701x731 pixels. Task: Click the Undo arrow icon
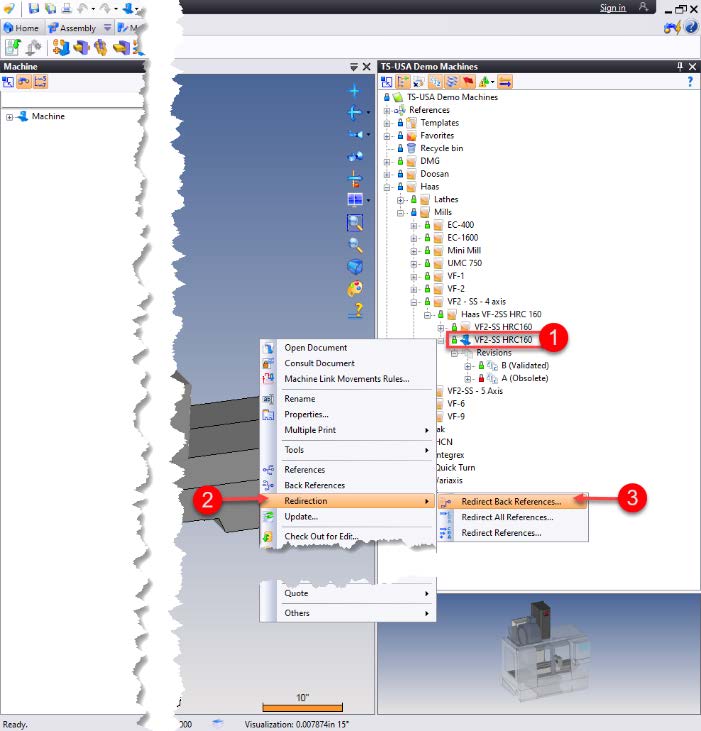(83, 8)
